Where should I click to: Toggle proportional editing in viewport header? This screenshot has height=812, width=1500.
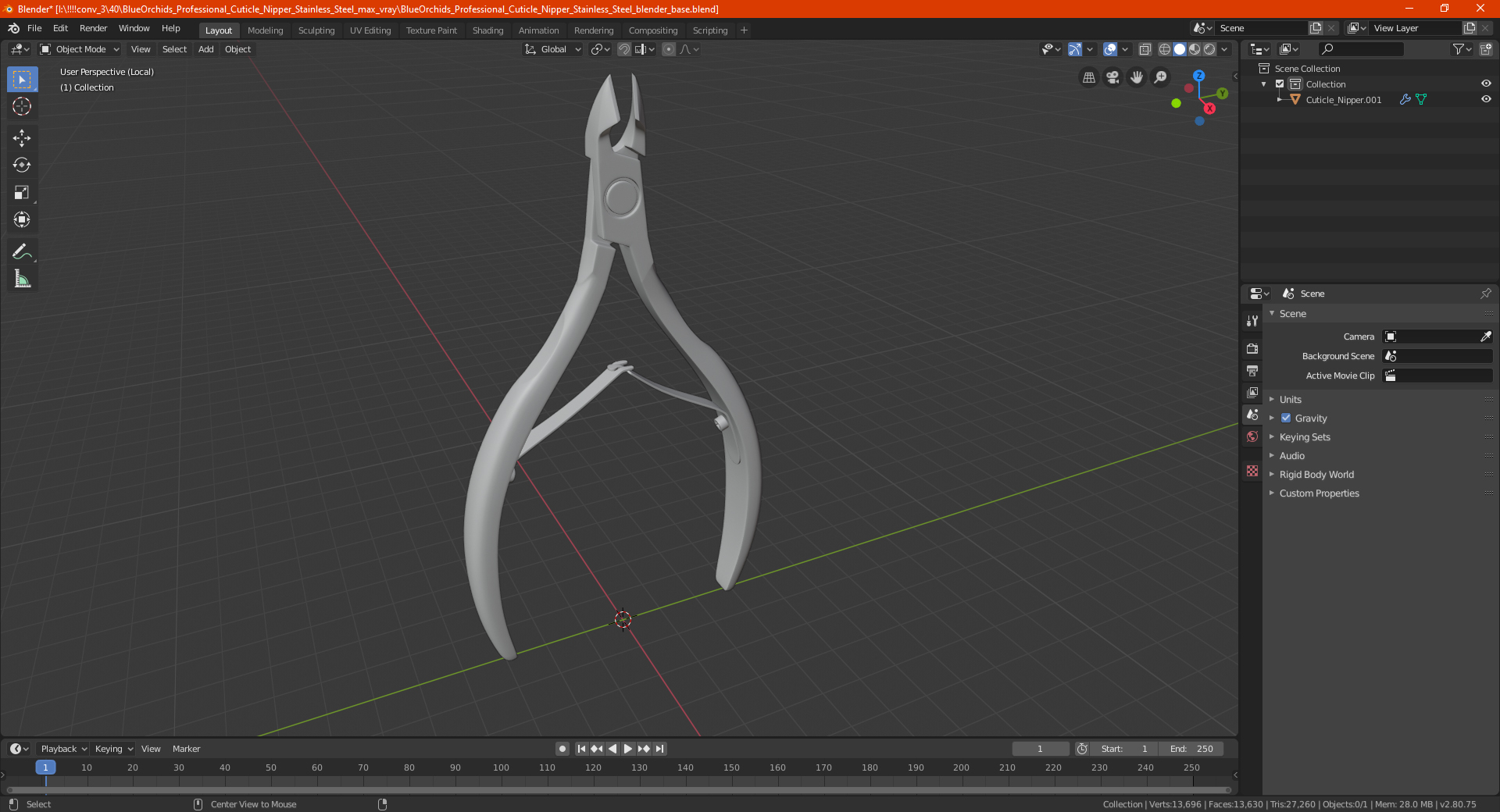tap(669, 49)
